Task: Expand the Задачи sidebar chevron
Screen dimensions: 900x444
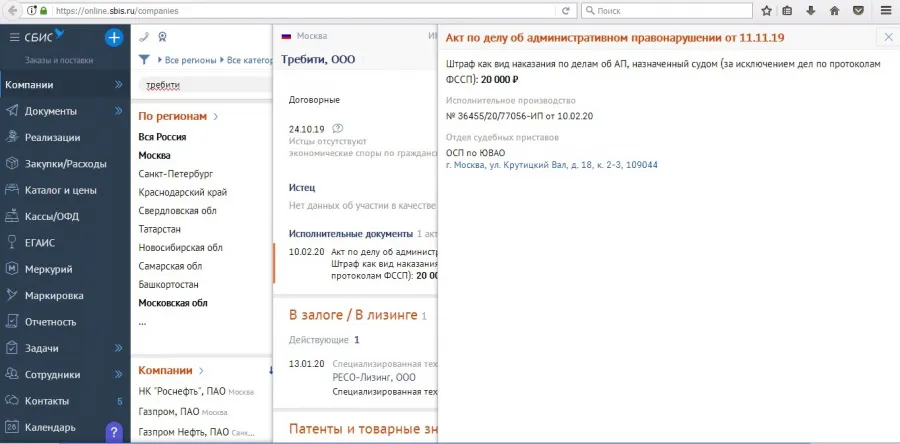Action: point(119,349)
